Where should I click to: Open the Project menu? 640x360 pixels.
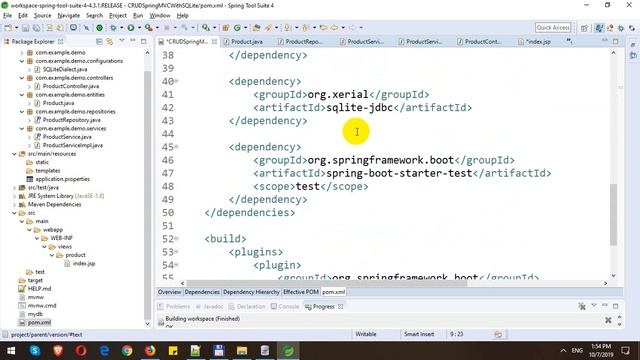tap(118, 16)
